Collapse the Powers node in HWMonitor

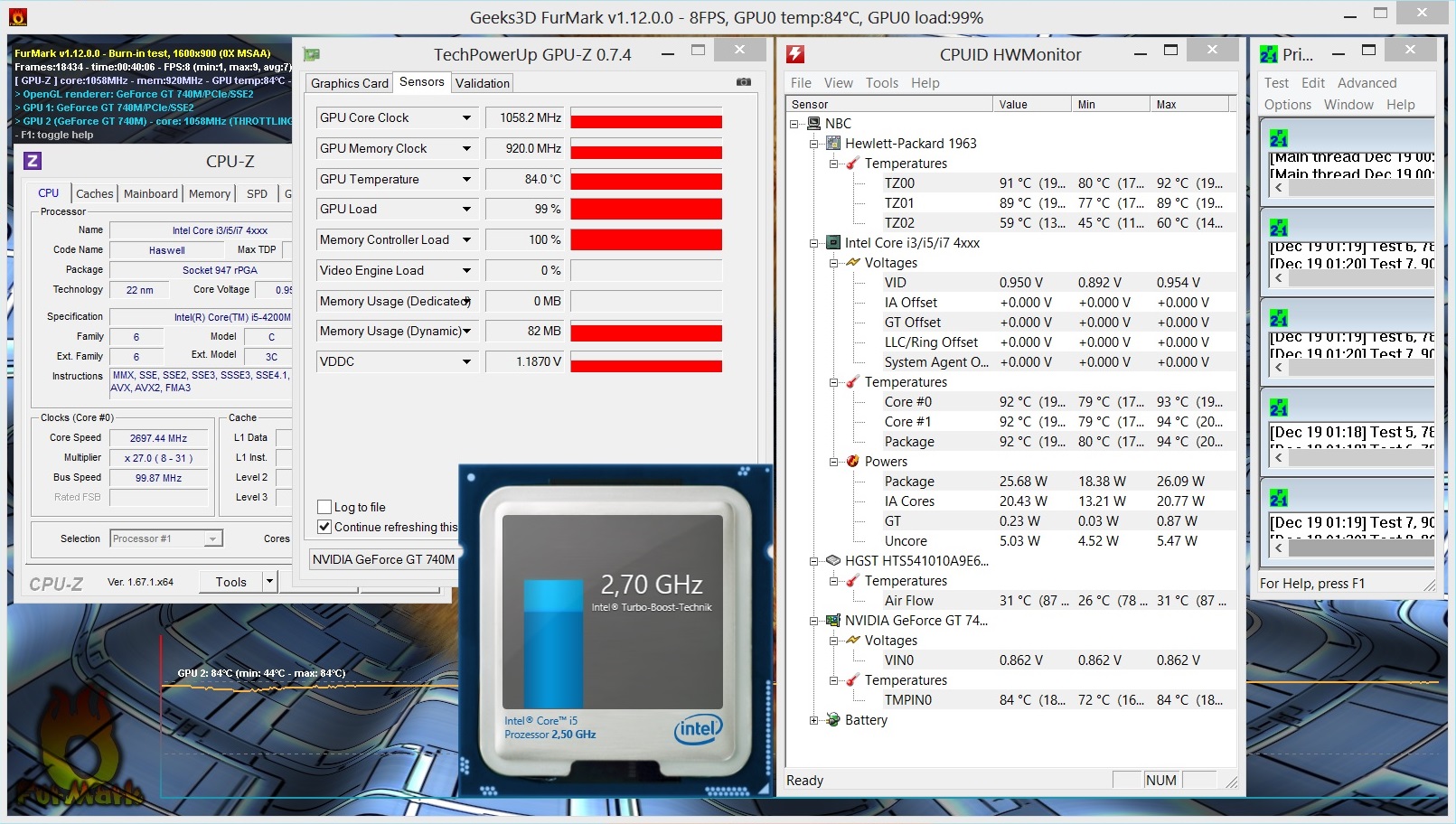(833, 462)
